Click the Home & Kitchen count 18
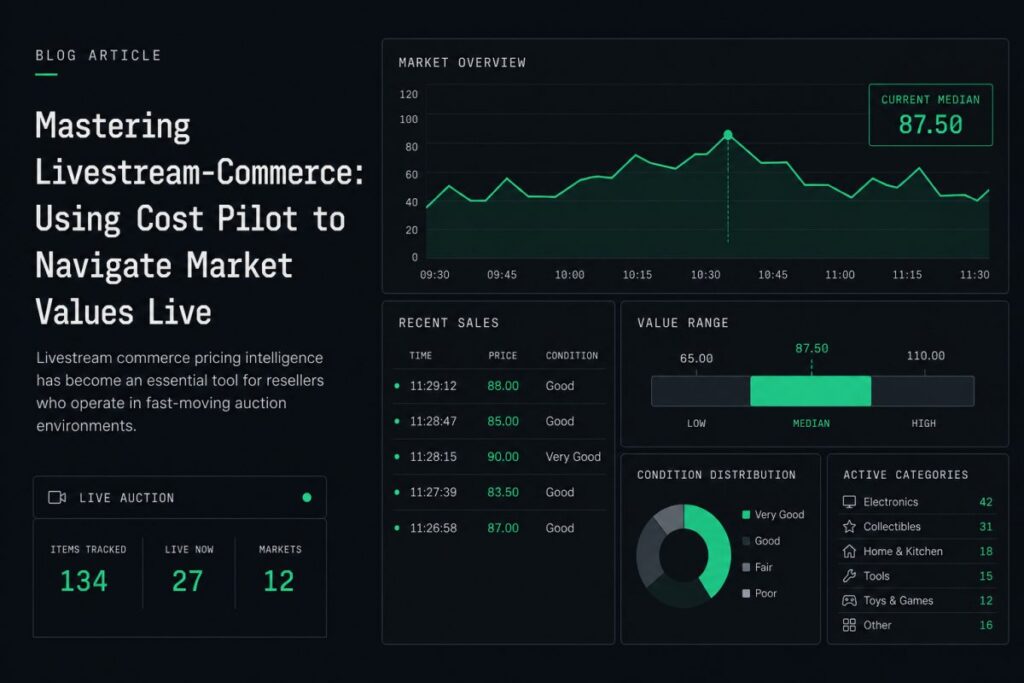Screen dimensions: 1024x683 pos(985,551)
